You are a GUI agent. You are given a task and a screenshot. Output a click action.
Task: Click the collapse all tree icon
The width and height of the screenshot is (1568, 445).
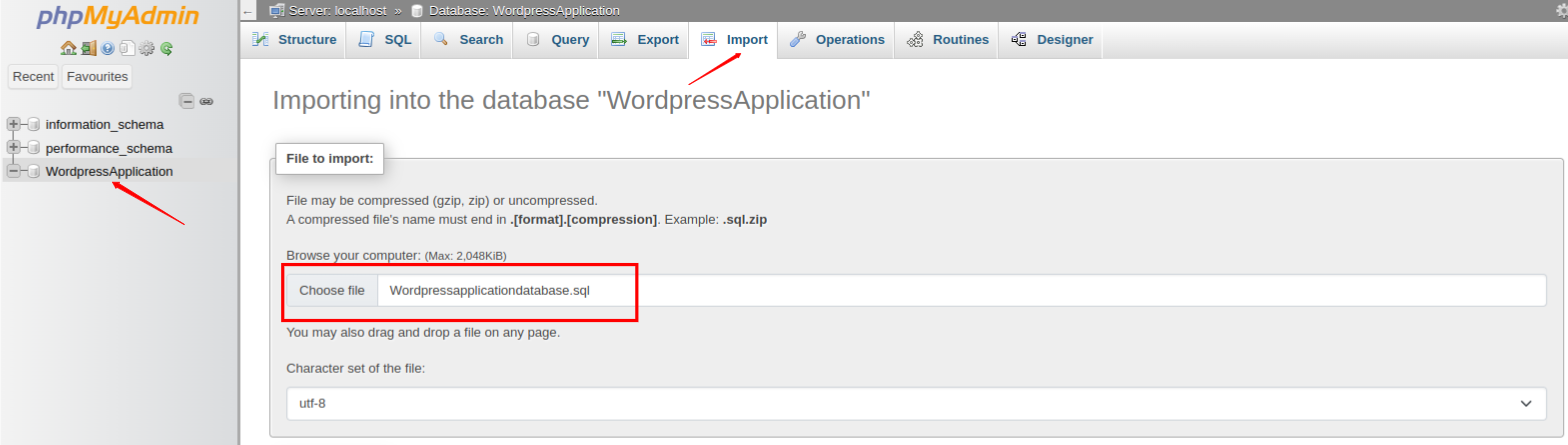pyautogui.click(x=186, y=101)
